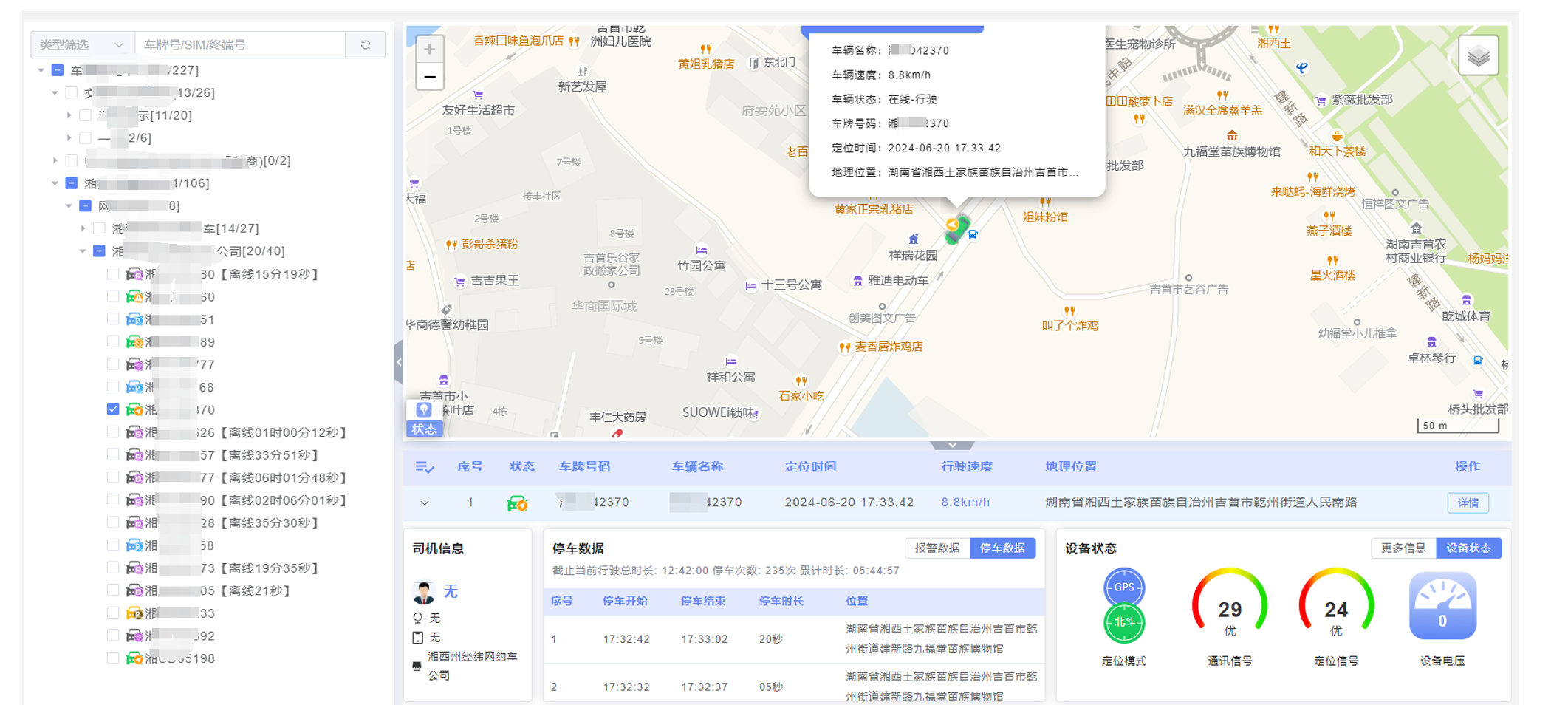Zoom out the map with the minus button
This screenshot has width=1568, height=705.
pos(429,77)
